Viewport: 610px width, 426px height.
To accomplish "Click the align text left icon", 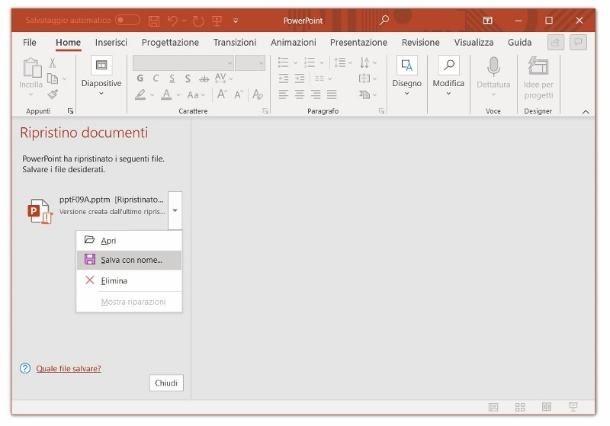I will [x=283, y=94].
